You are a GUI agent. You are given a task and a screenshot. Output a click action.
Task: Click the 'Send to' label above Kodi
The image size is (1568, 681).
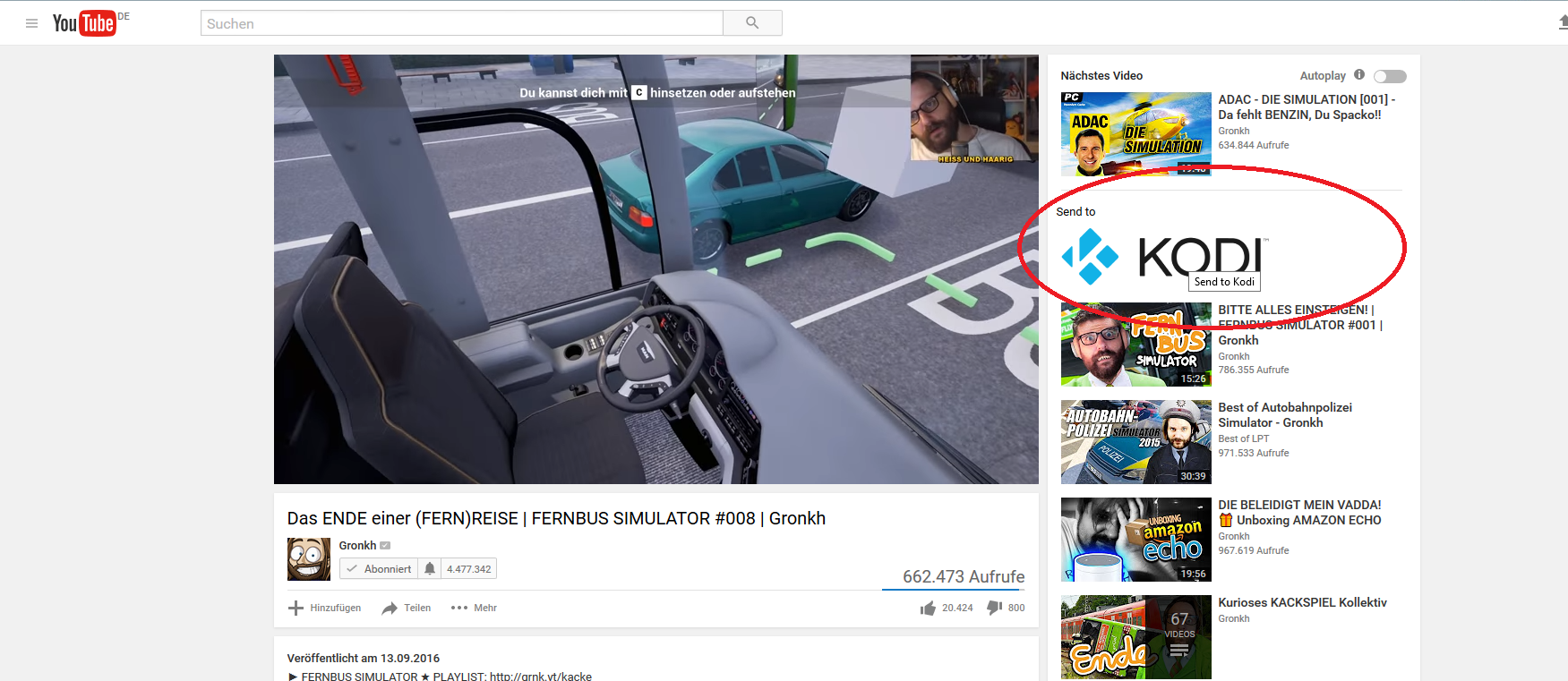[x=1075, y=212]
